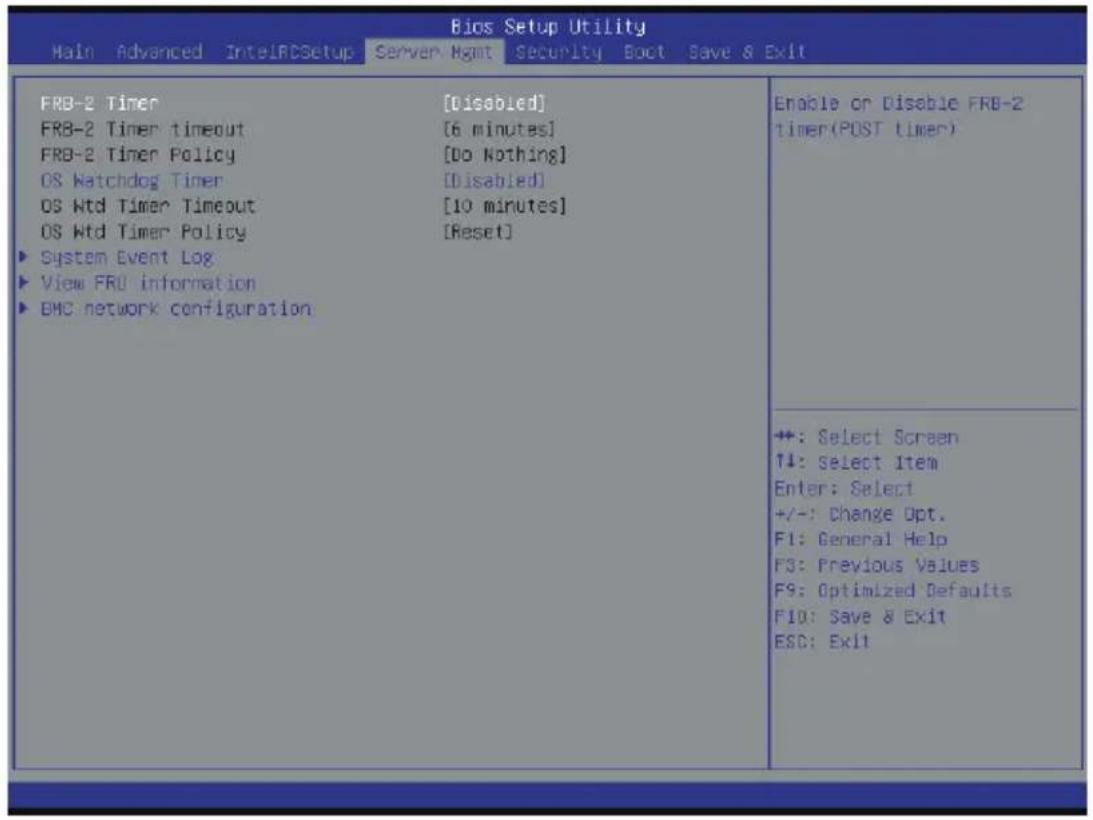Image resolution: width=1093 pixels, height=820 pixels.
Task: Click the 'F1: General Help' hint
Action: click(861, 540)
